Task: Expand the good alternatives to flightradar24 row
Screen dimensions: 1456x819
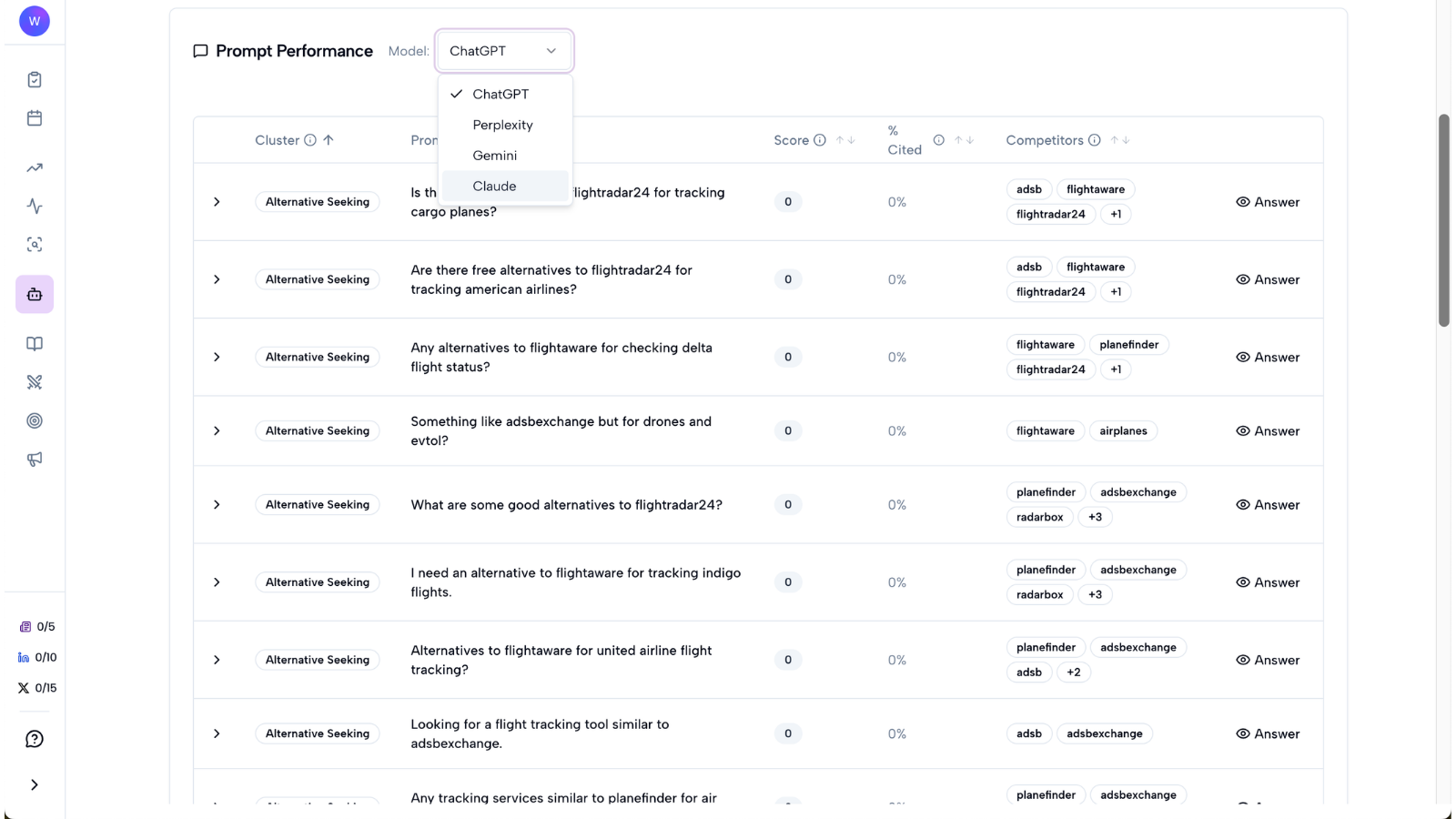Action: pos(217,505)
